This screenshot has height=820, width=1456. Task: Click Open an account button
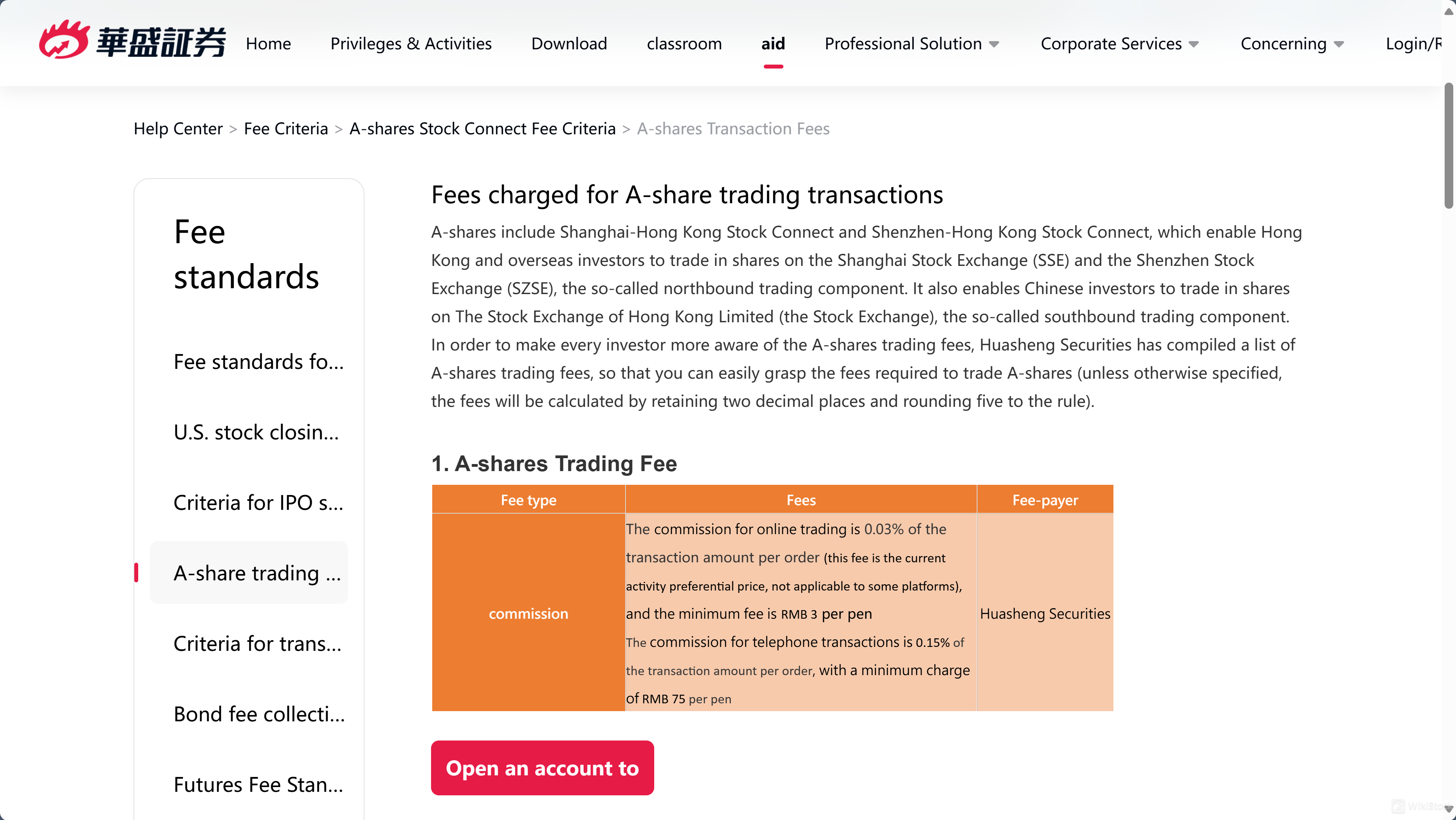coord(542,768)
